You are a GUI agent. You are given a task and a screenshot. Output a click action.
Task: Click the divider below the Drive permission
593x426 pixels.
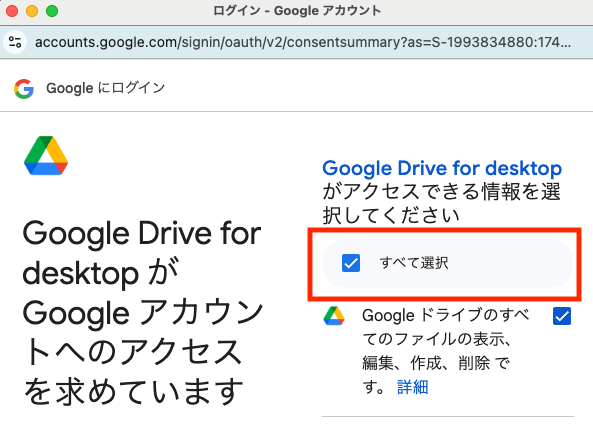point(448,417)
